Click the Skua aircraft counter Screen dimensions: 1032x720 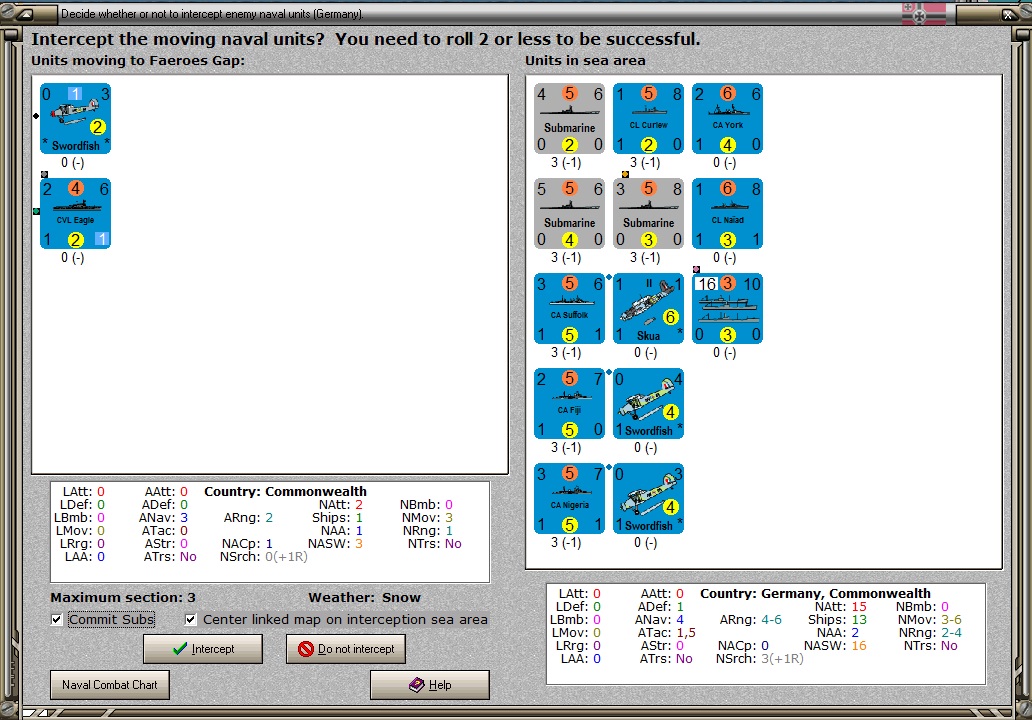[x=648, y=308]
